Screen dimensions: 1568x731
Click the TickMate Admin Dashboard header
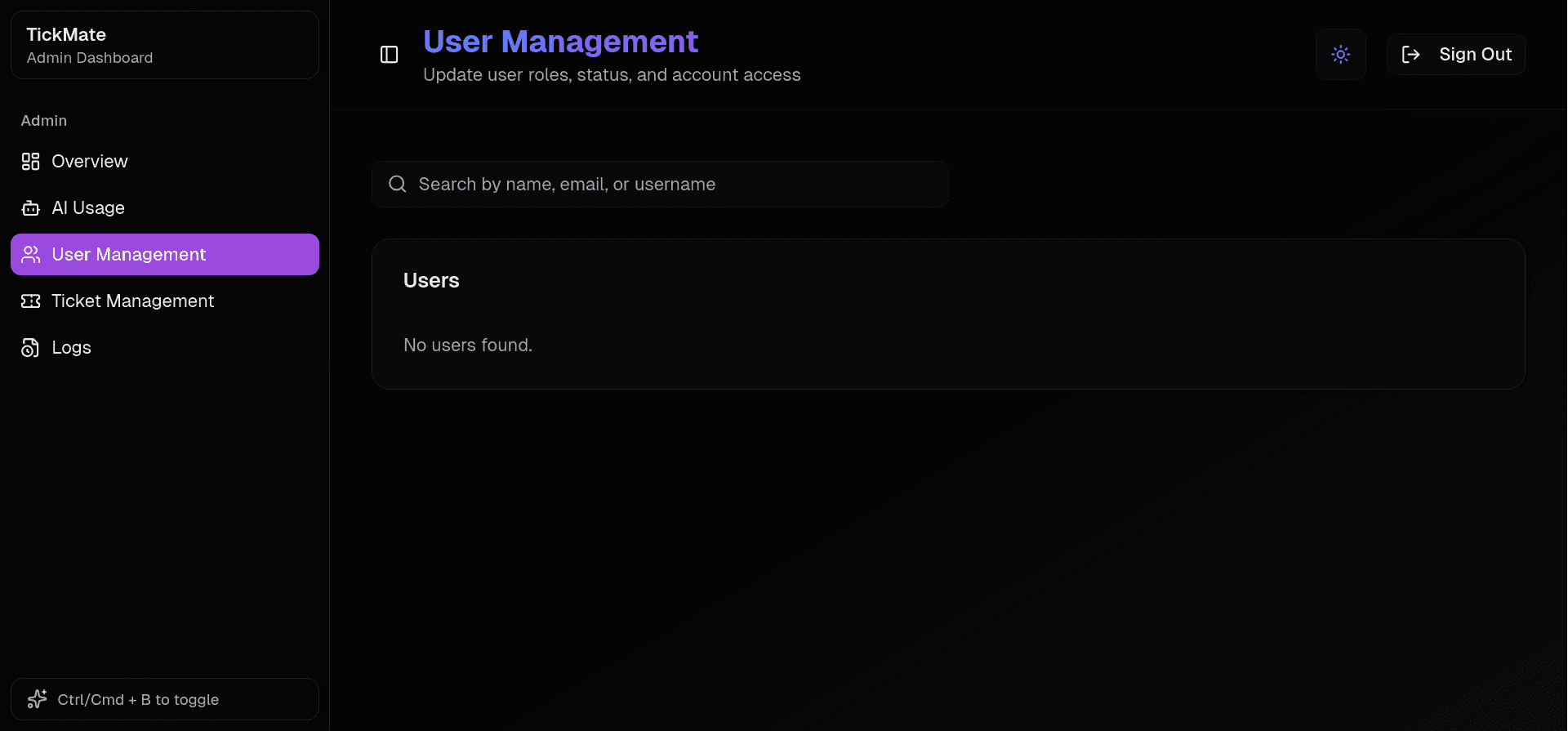[165, 45]
